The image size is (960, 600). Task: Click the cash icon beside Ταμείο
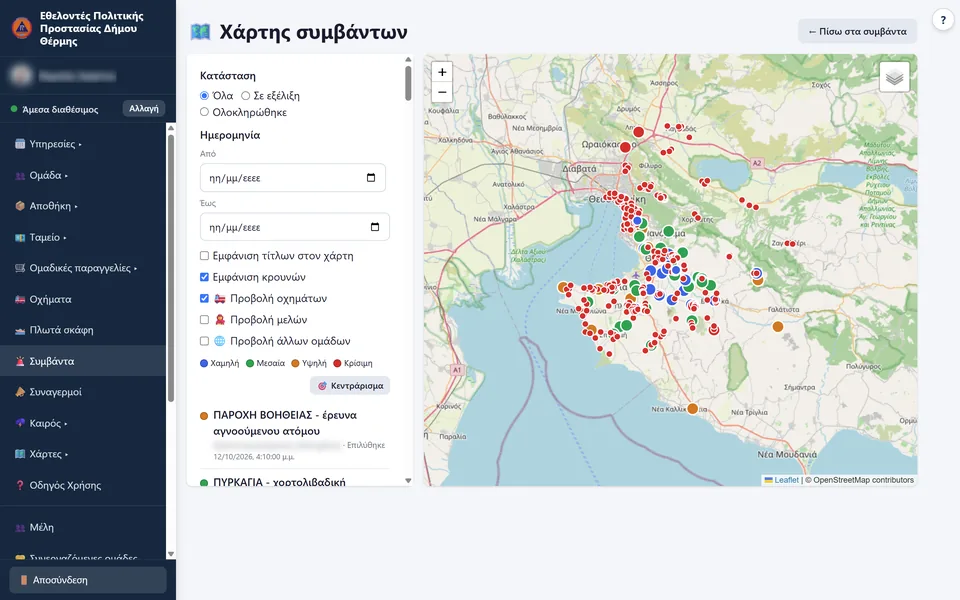20,237
